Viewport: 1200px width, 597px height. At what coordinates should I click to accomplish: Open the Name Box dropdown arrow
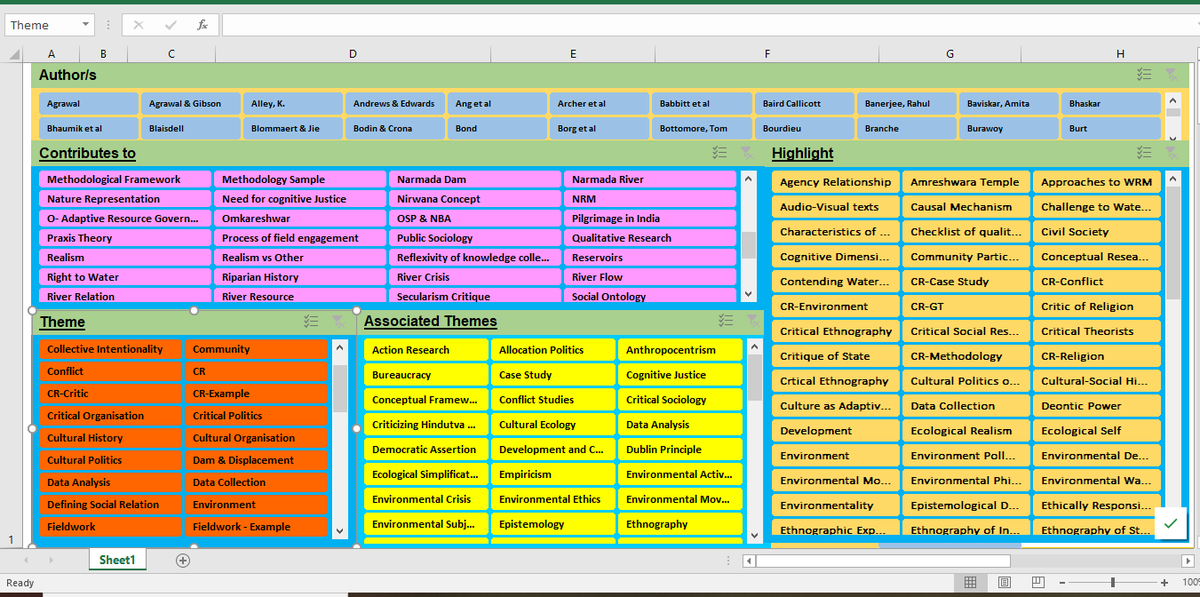click(86, 25)
